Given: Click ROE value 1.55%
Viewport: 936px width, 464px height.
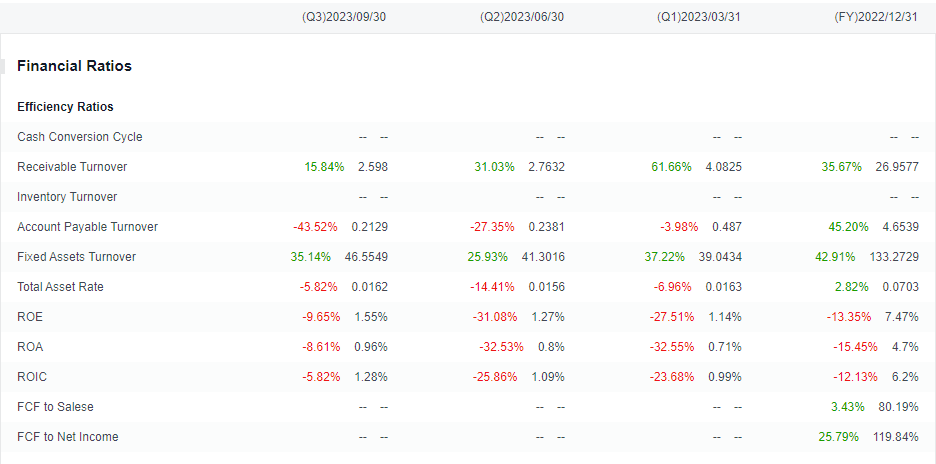Looking at the screenshot, I should (371, 317).
